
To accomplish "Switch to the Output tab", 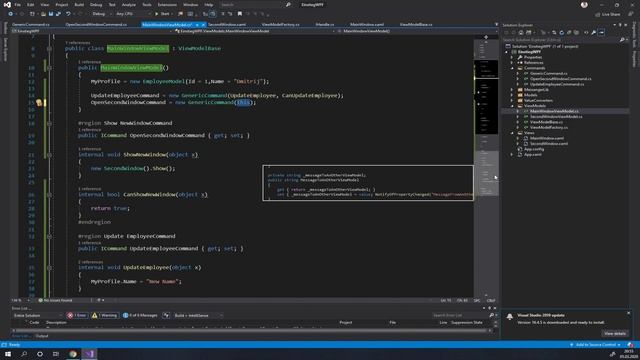I will click(x=42, y=336).
